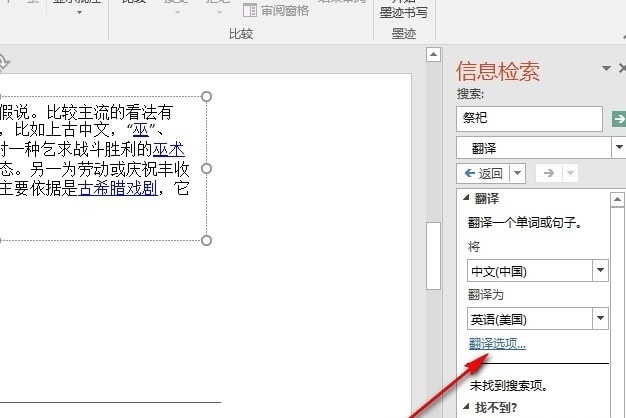Image resolution: width=626 pixels, height=418 pixels.
Task: Open the 返回 history dropdown arrow
Action: point(518,173)
